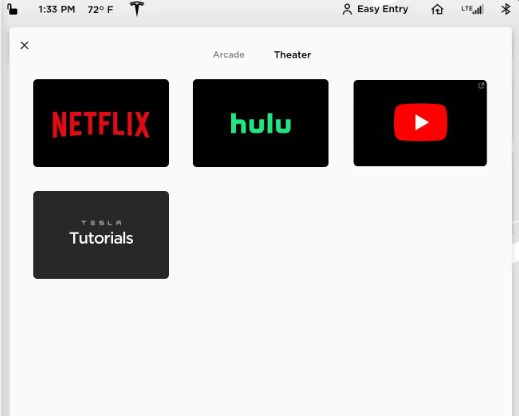The image size is (519, 416).
Task: Tap the person profile icon
Action: click(x=347, y=9)
